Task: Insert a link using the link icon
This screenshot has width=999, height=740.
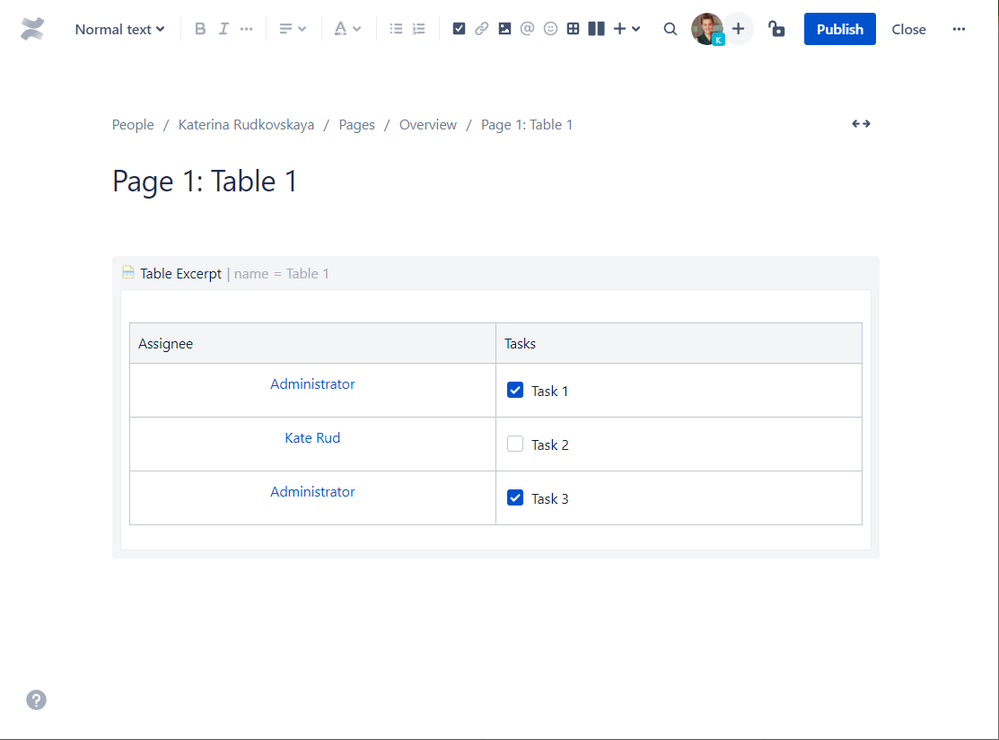Action: click(x=482, y=28)
